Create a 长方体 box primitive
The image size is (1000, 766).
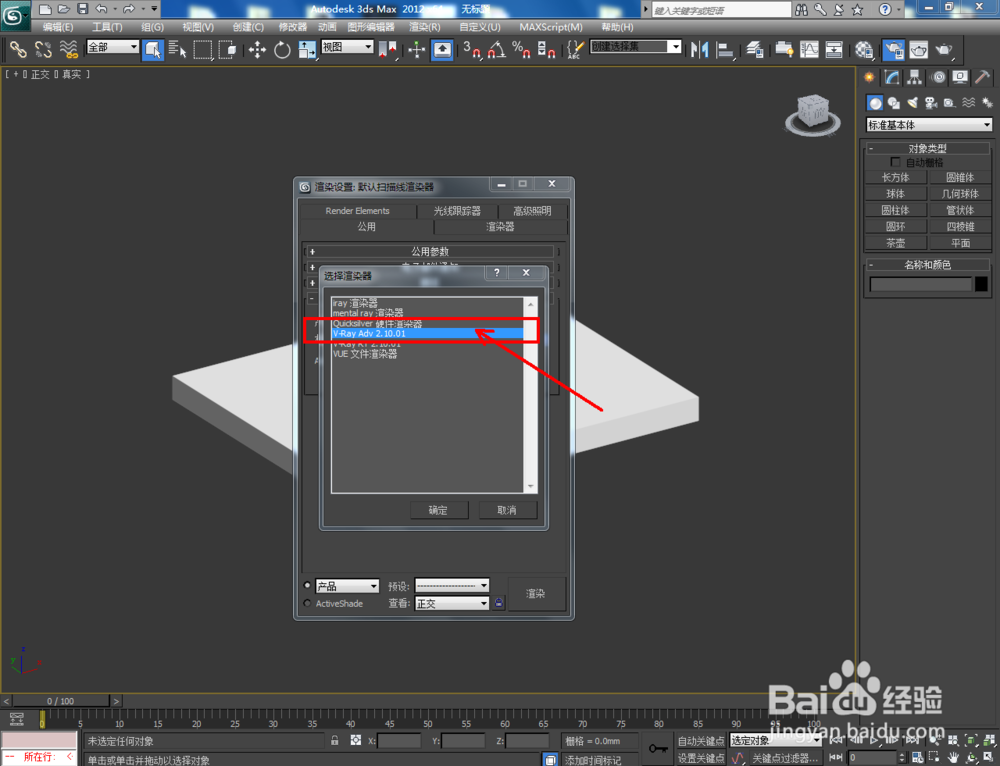point(895,177)
